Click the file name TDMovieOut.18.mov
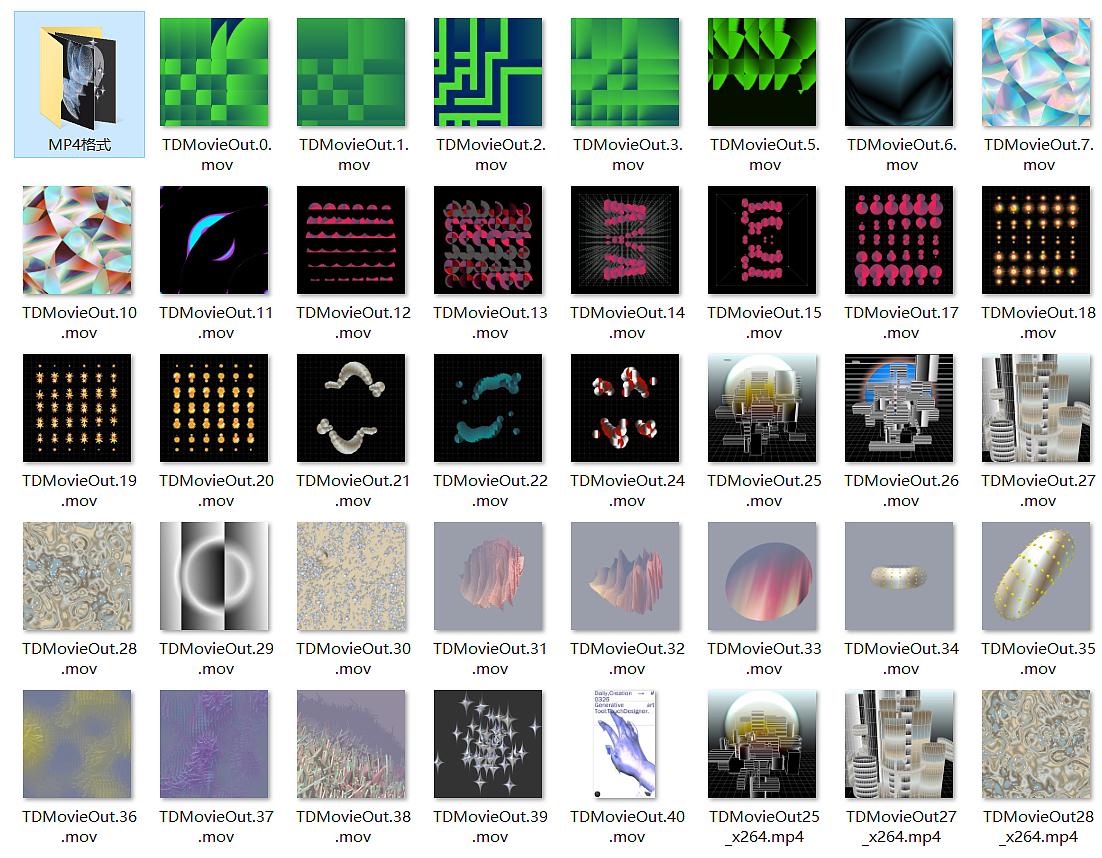 click(x=1039, y=323)
